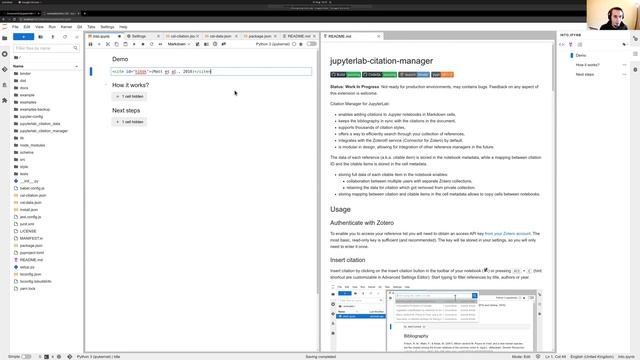Refresh the file list
640x360 pixels.
click(x=64, y=37)
